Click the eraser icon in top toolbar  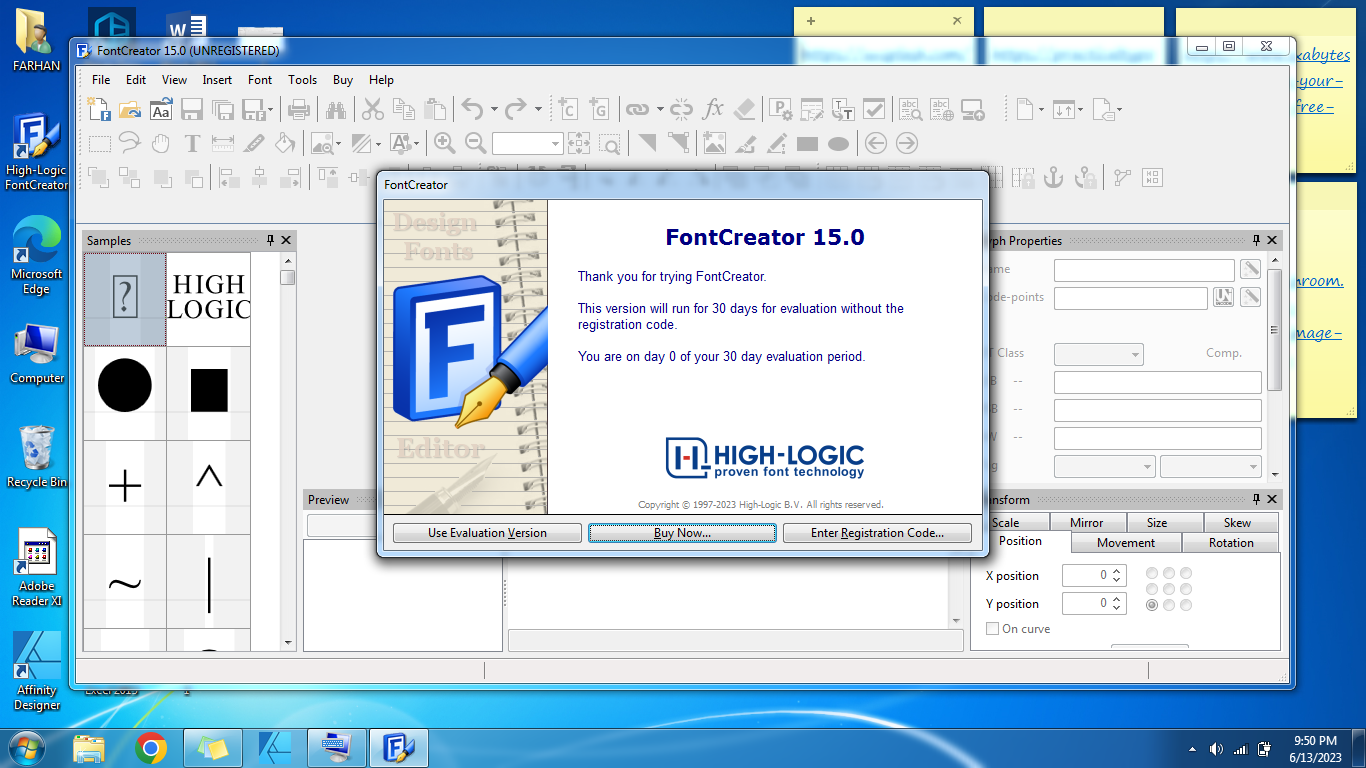coord(744,109)
